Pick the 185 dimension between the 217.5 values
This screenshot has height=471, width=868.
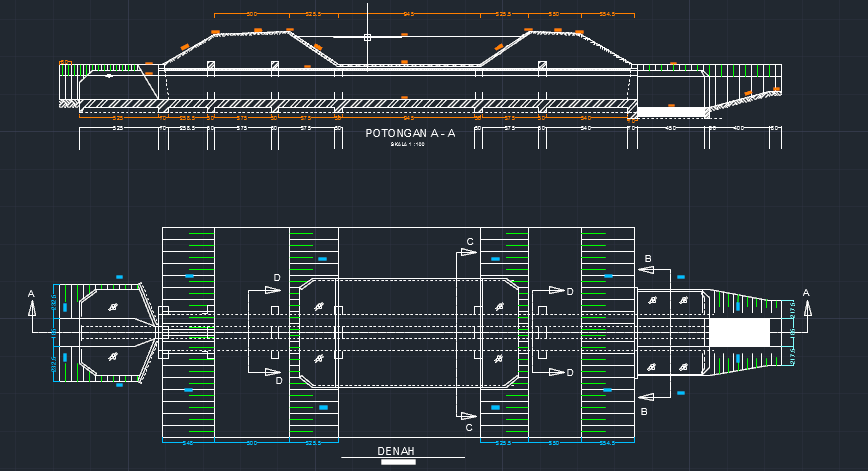(793, 333)
